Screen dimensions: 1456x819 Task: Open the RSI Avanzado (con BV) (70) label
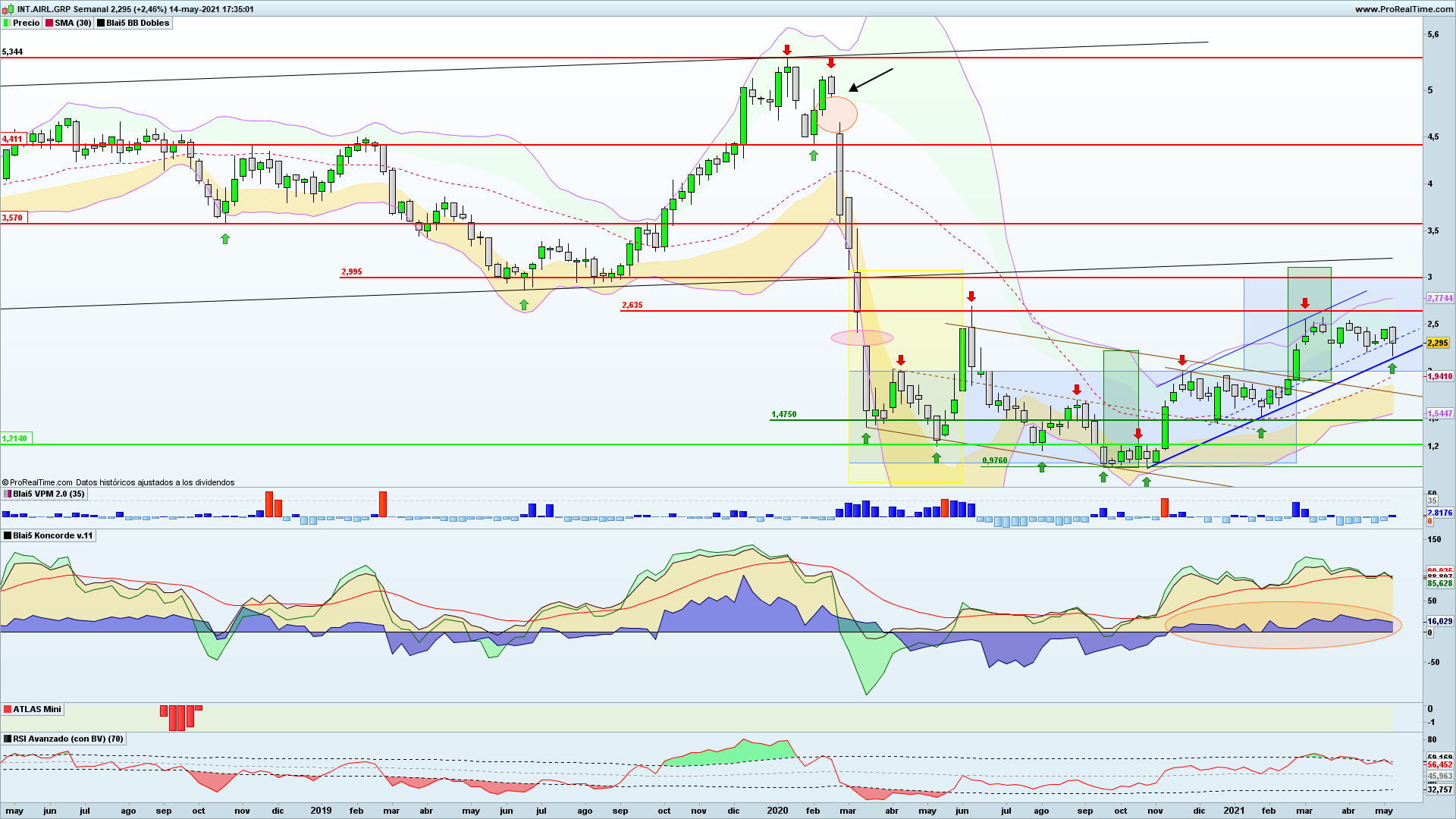click(x=64, y=739)
